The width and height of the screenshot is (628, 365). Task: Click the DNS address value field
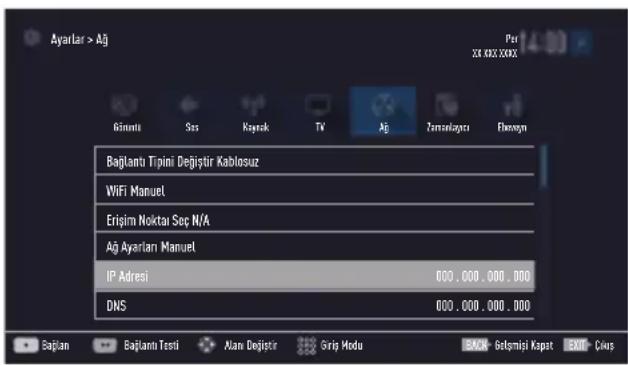click(483, 306)
